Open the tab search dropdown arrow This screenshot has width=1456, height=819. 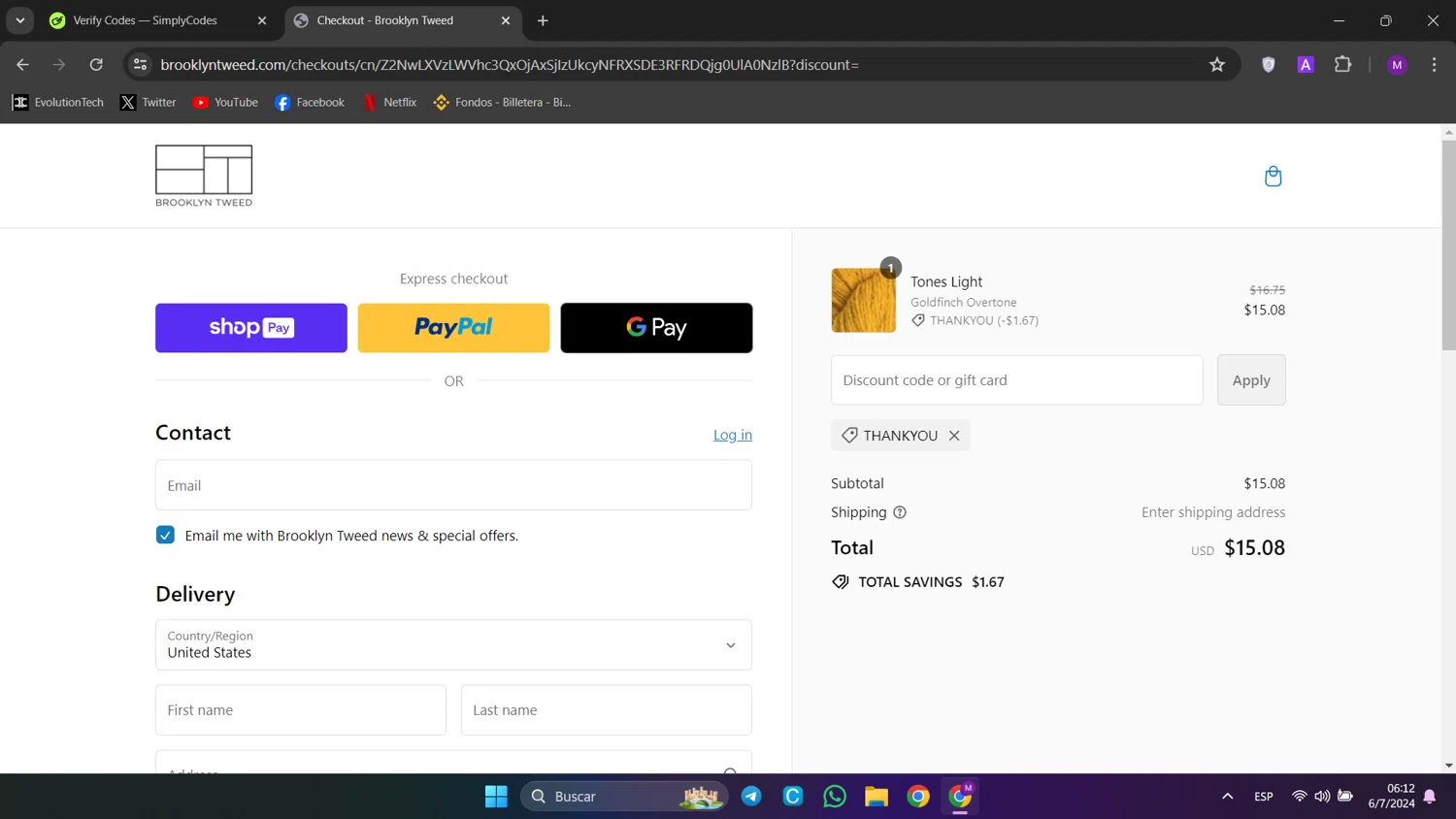(19, 20)
